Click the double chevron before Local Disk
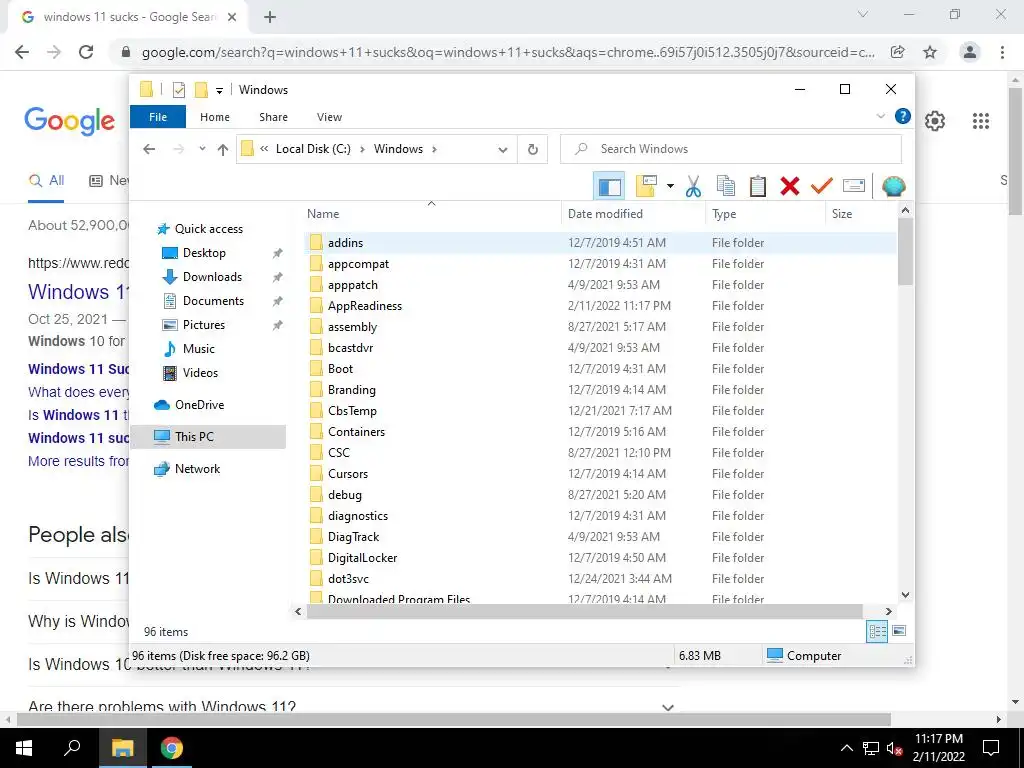Viewport: 1024px width, 768px height. pyautogui.click(x=264, y=149)
